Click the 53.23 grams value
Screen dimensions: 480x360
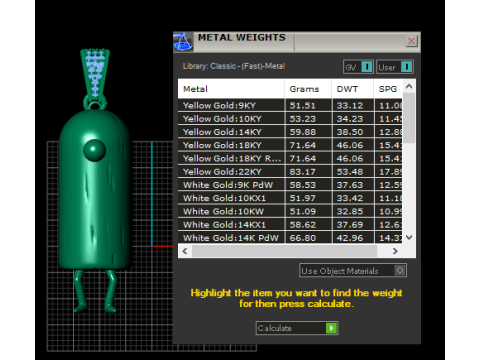302,119
